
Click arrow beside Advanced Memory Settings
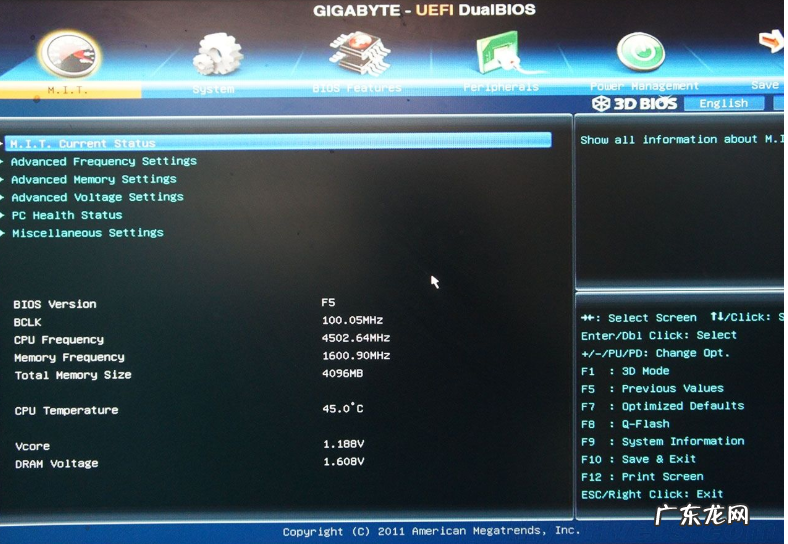(x=3, y=180)
